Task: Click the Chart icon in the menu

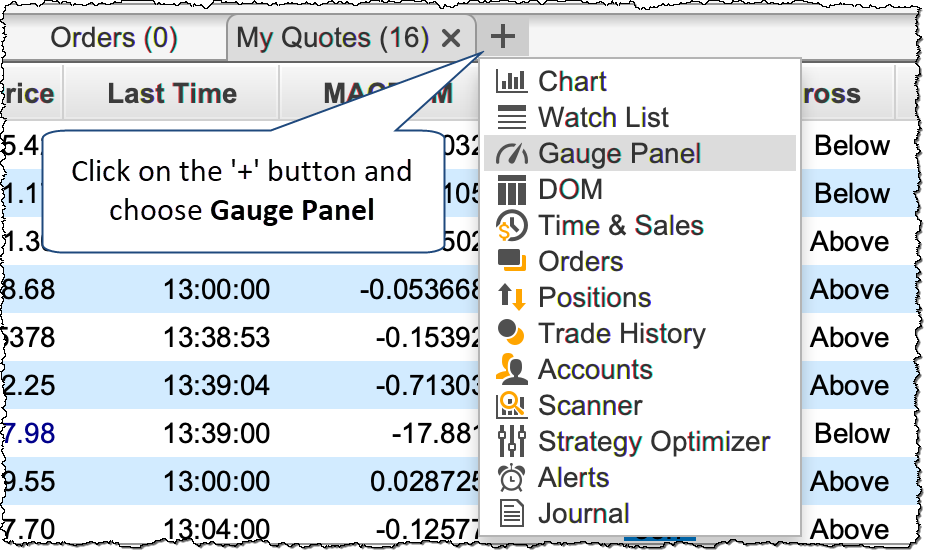Action: pyautogui.click(x=511, y=82)
